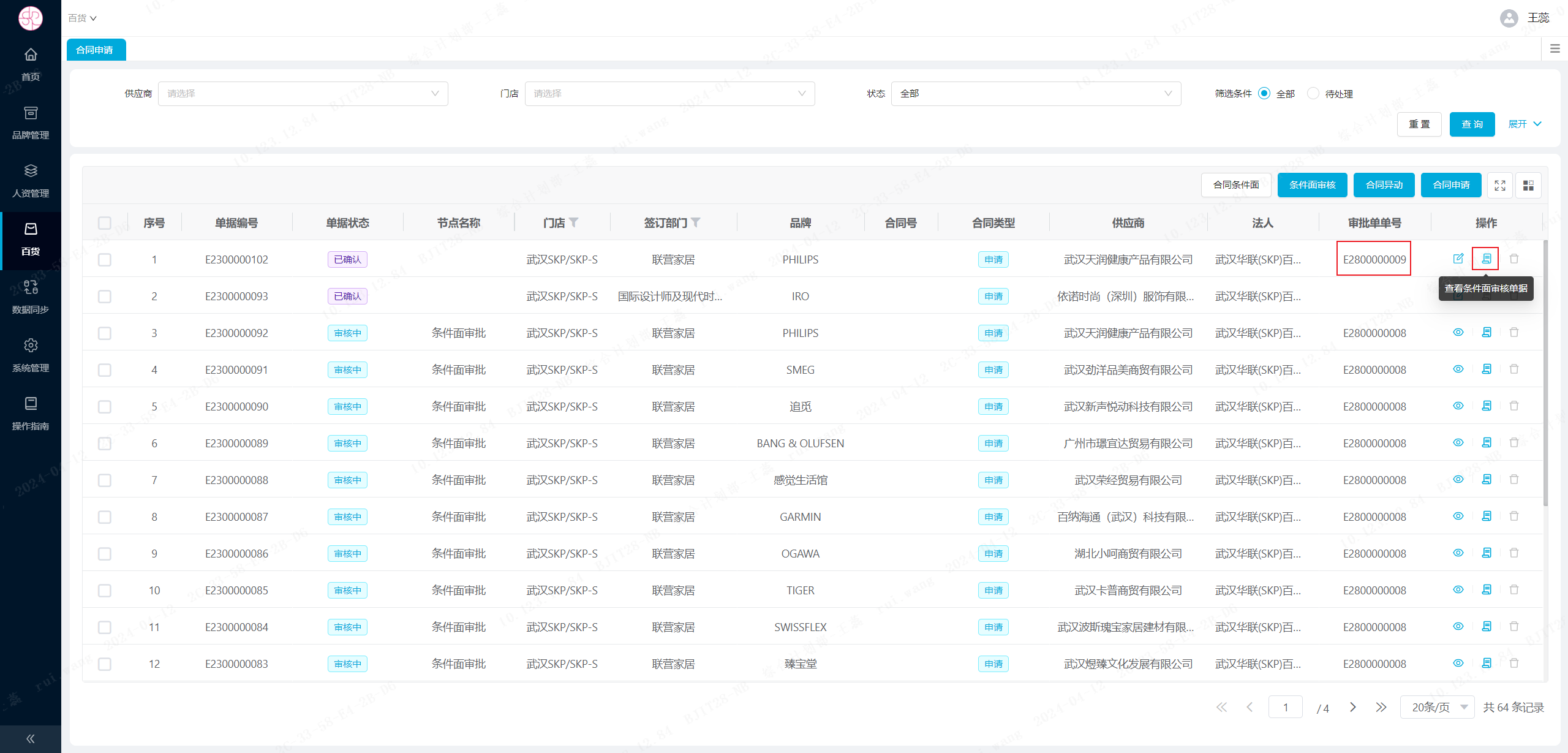Check the row 3 checkbox E2300000092

click(105, 333)
